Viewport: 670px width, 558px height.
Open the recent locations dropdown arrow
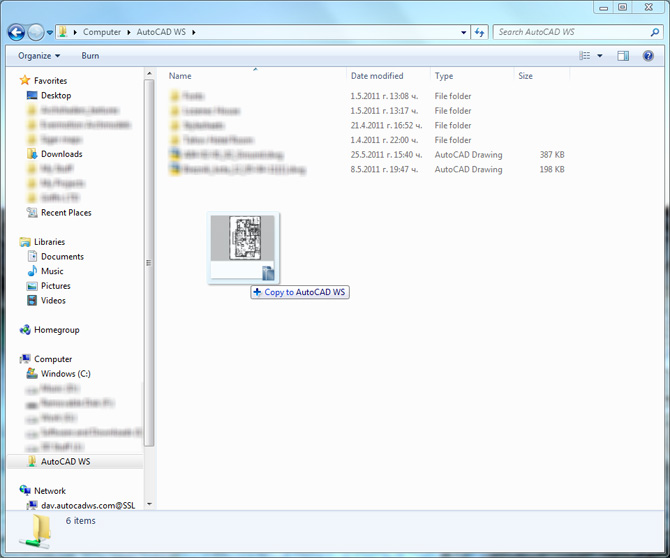point(50,32)
